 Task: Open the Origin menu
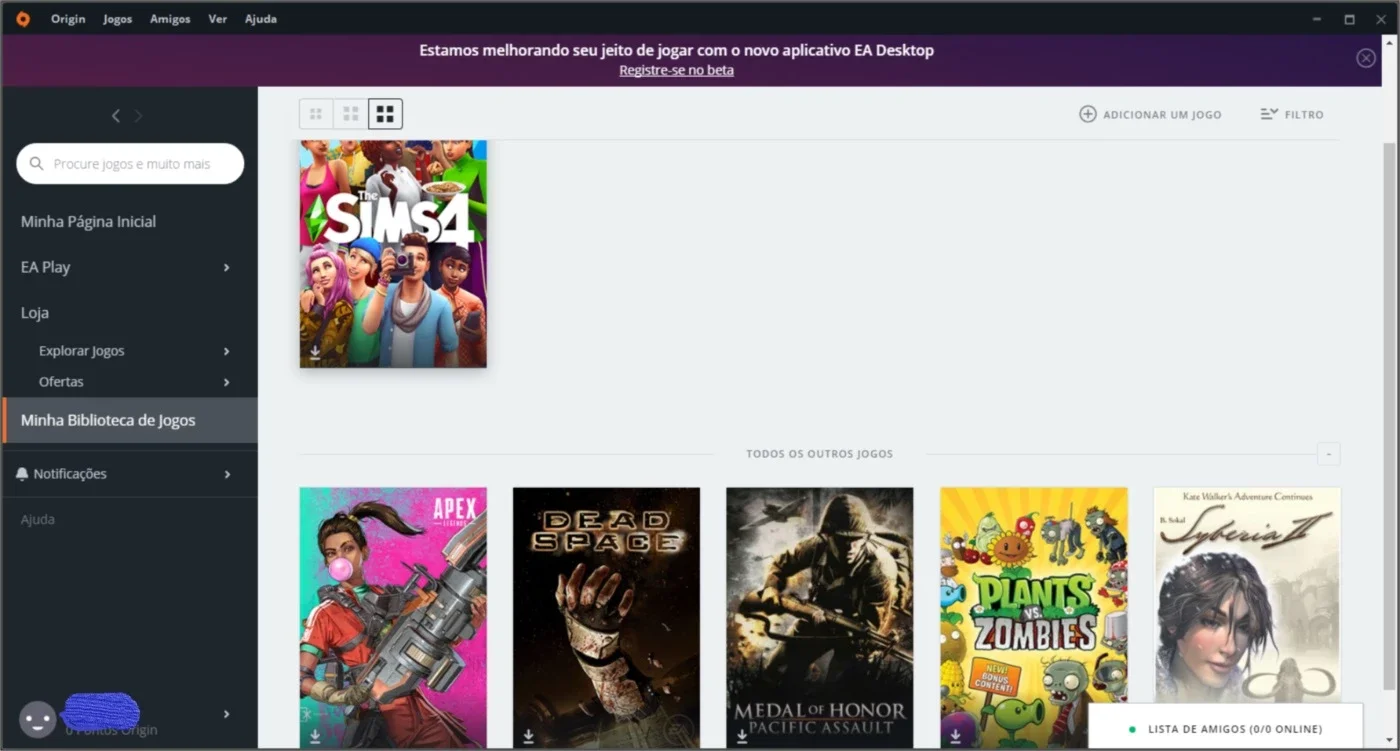click(x=68, y=19)
